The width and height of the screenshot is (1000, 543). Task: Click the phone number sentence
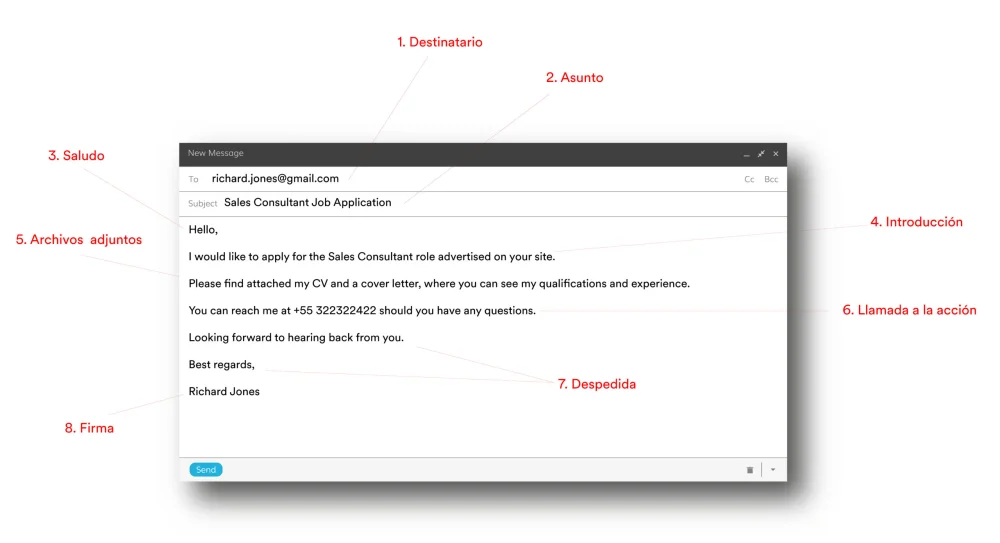pyautogui.click(x=362, y=311)
